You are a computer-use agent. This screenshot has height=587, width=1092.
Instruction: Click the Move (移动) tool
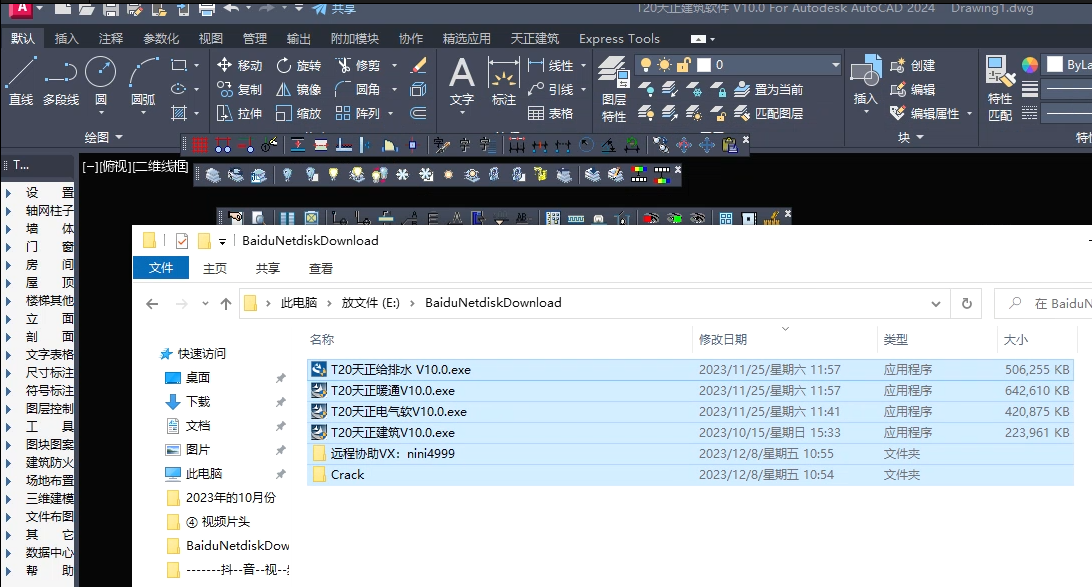click(x=239, y=65)
